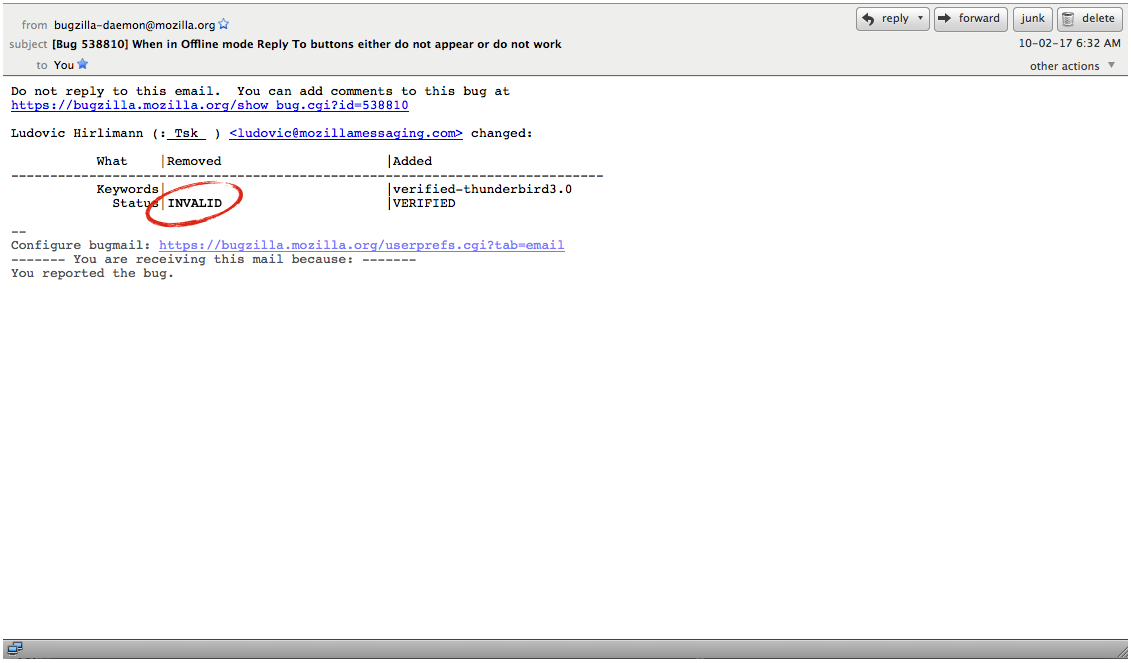
Task: Open the reply button dropdown arrow
Action: 919,19
